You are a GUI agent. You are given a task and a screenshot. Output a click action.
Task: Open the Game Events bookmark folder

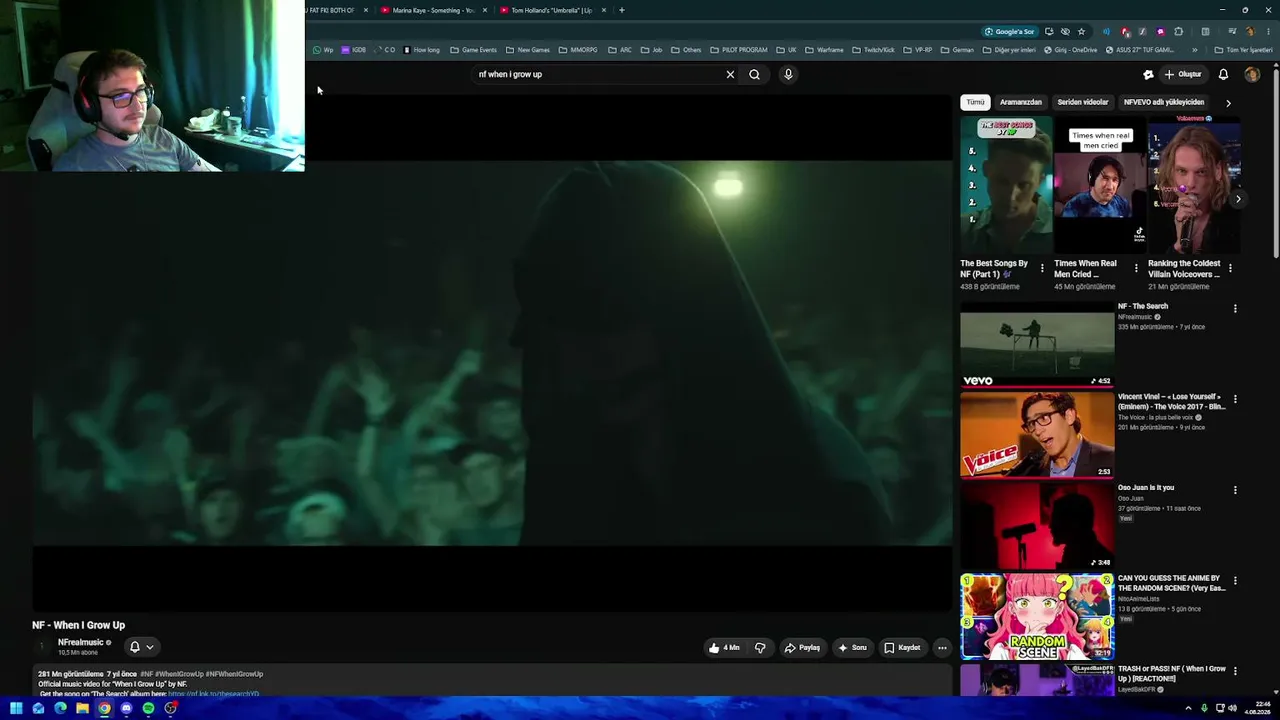click(x=473, y=50)
